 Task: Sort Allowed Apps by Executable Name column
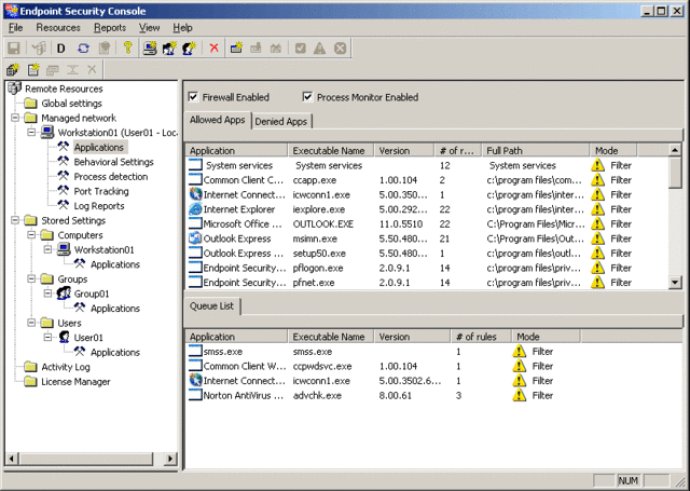point(330,150)
